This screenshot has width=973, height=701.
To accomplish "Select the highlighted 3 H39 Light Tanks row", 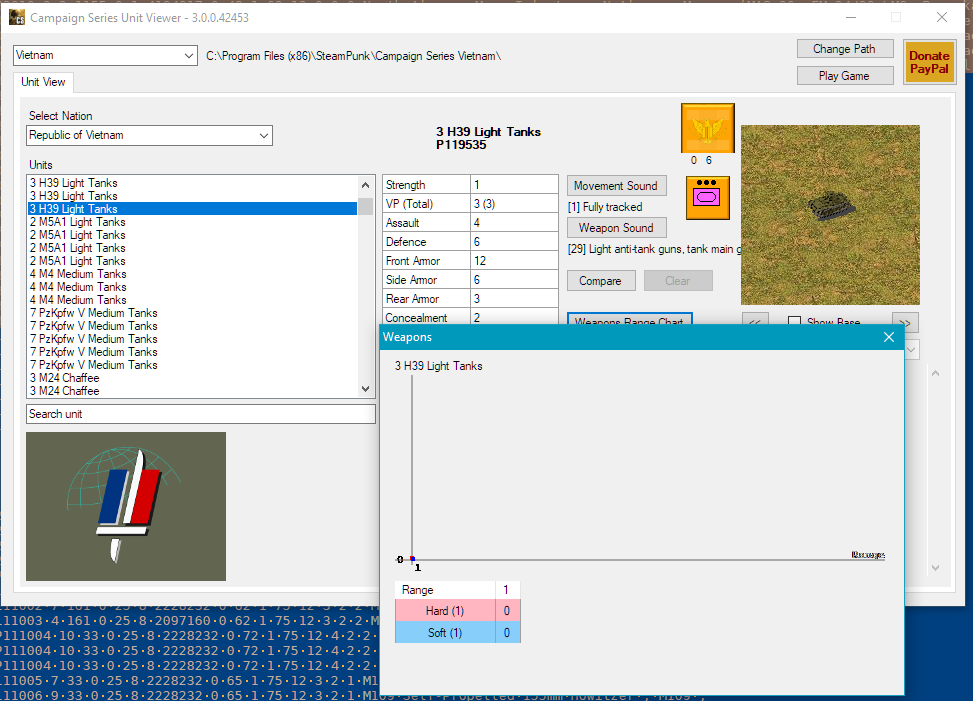I will (193, 208).
